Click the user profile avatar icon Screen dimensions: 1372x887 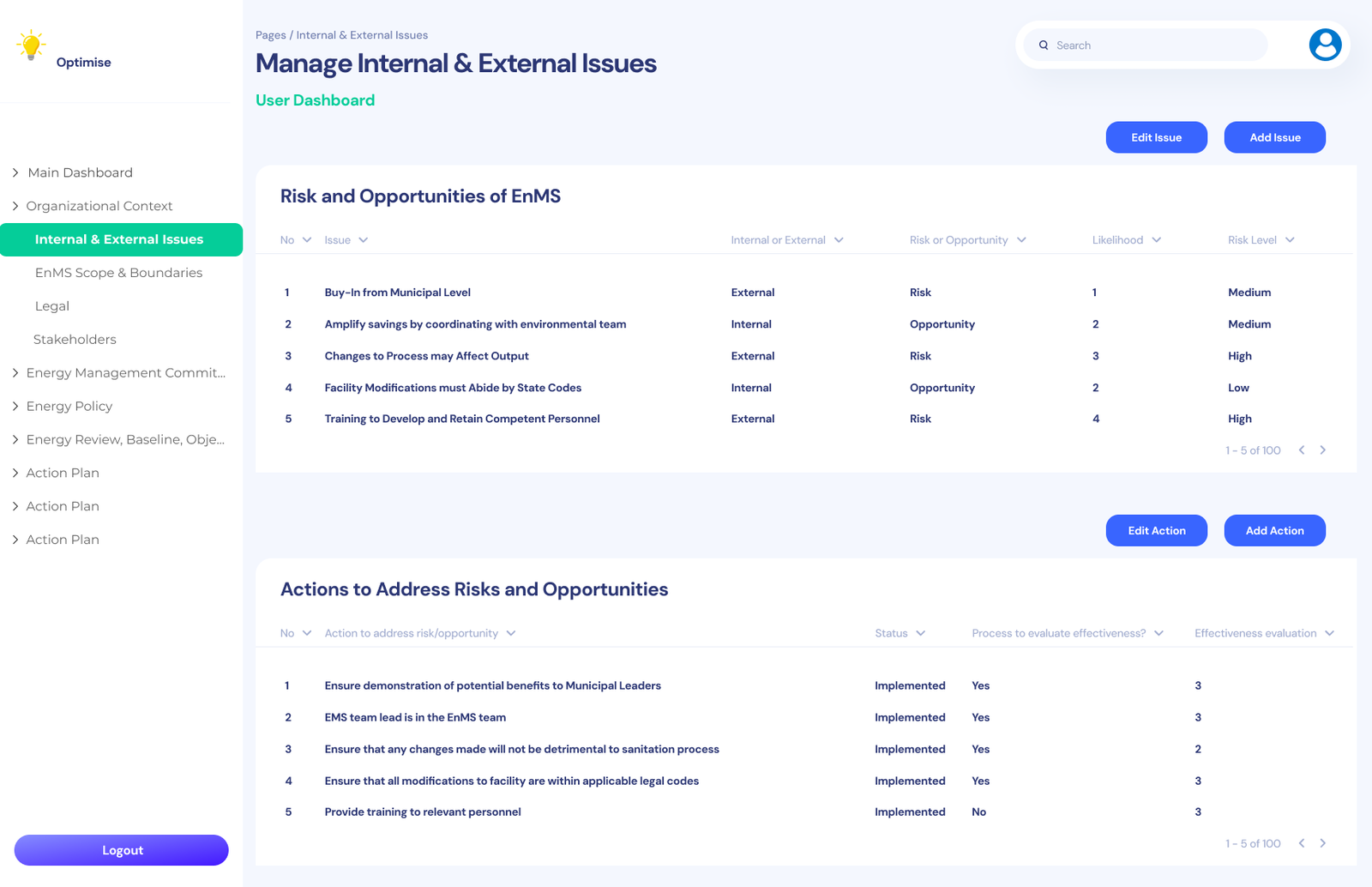(x=1324, y=45)
